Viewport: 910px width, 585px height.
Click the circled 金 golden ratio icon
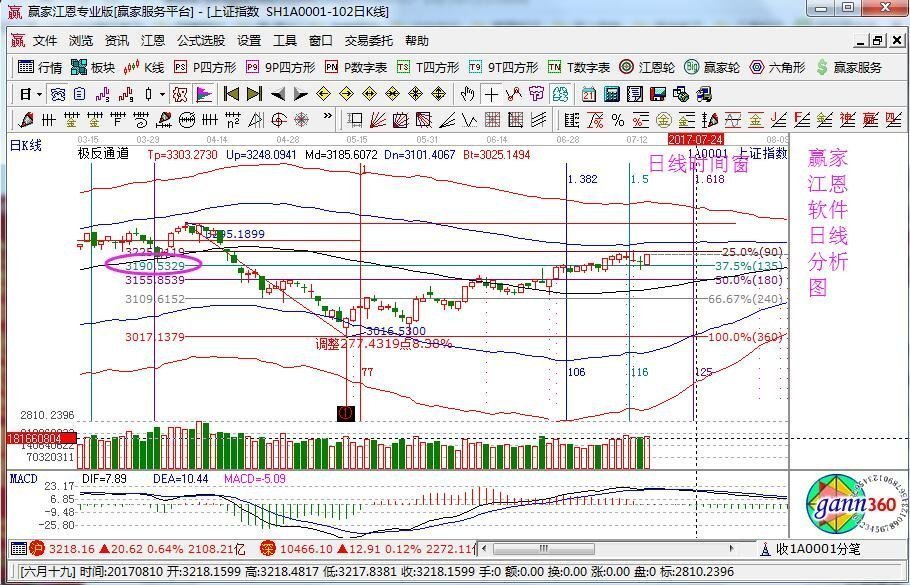664,120
